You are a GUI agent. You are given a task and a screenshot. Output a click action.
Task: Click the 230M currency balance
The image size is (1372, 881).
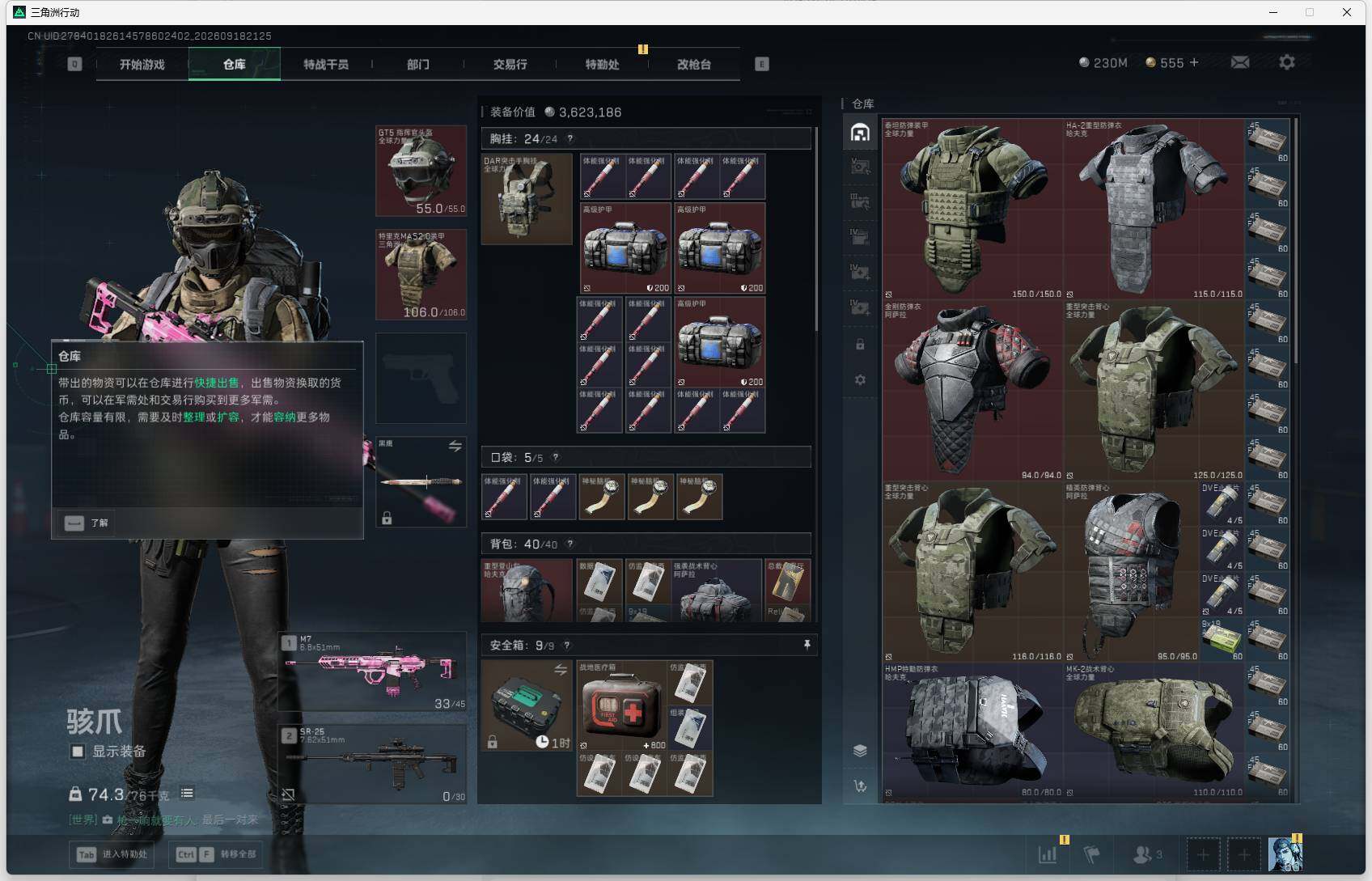(x=1103, y=62)
